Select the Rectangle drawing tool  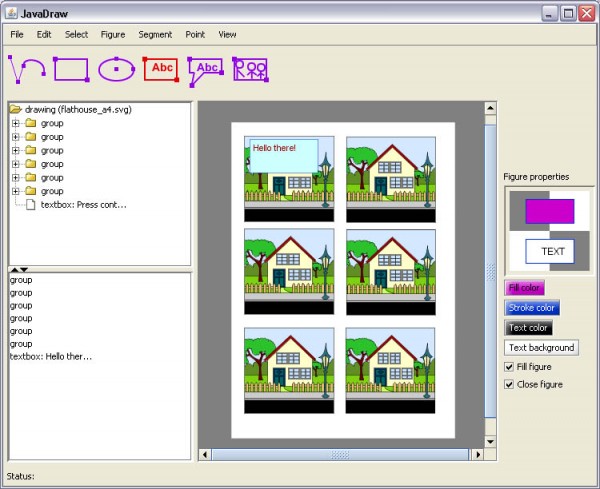click(x=71, y=69)
